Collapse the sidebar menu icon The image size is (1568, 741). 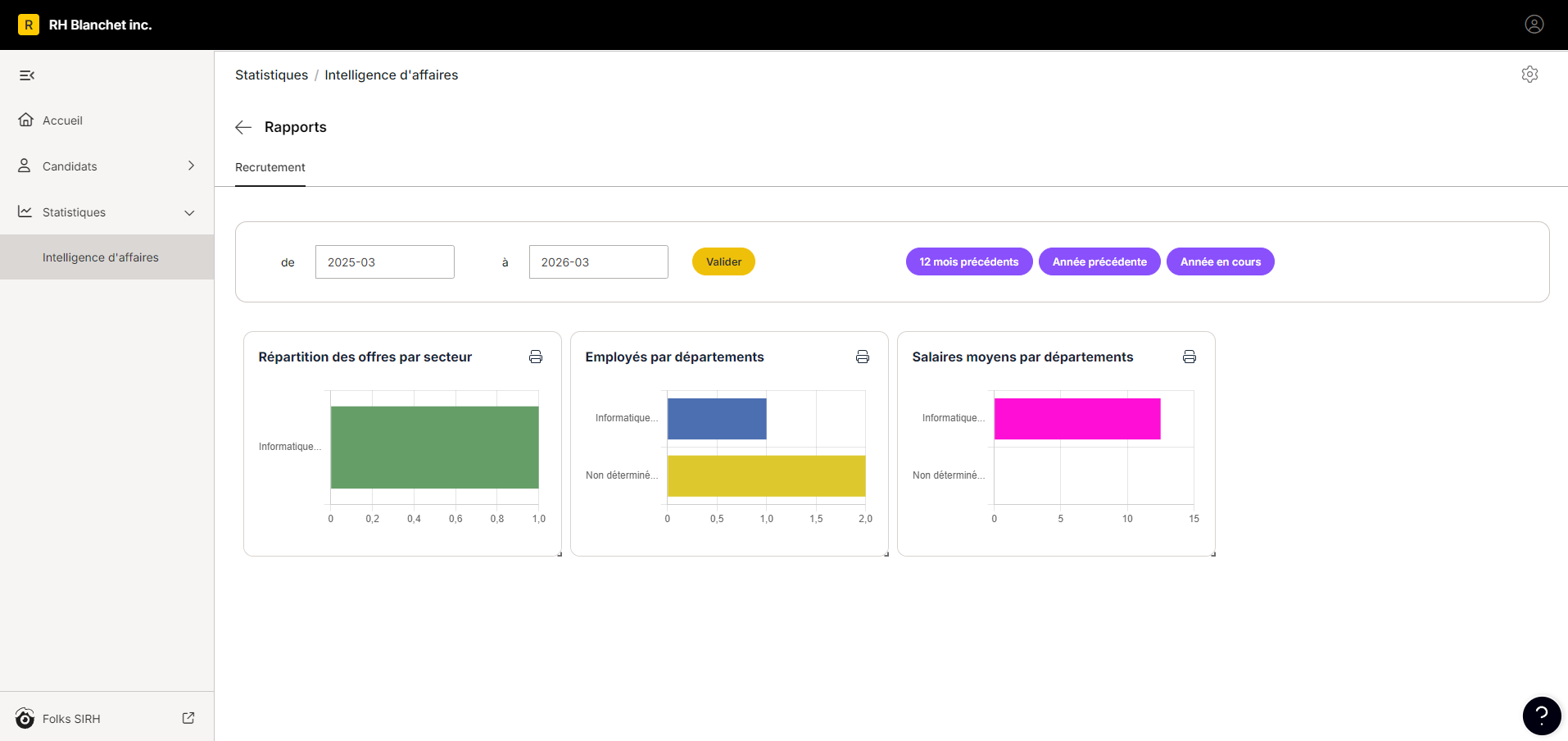tap(27, 75)
